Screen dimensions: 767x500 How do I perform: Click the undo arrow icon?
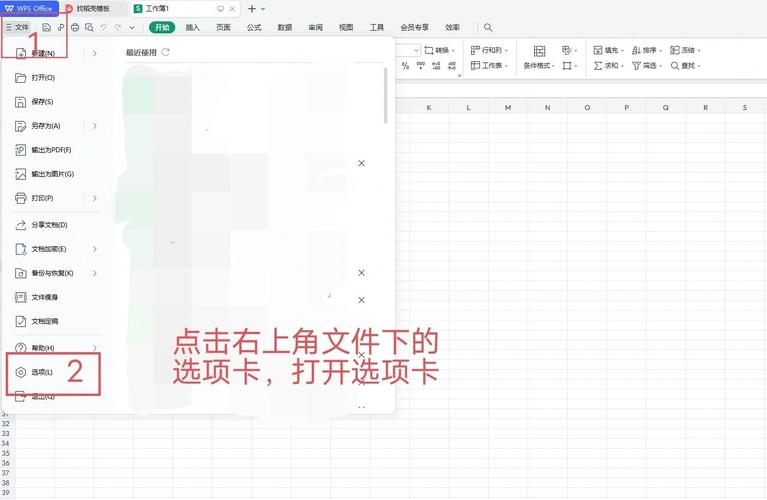pyautogui.click(x=103, y=27)
